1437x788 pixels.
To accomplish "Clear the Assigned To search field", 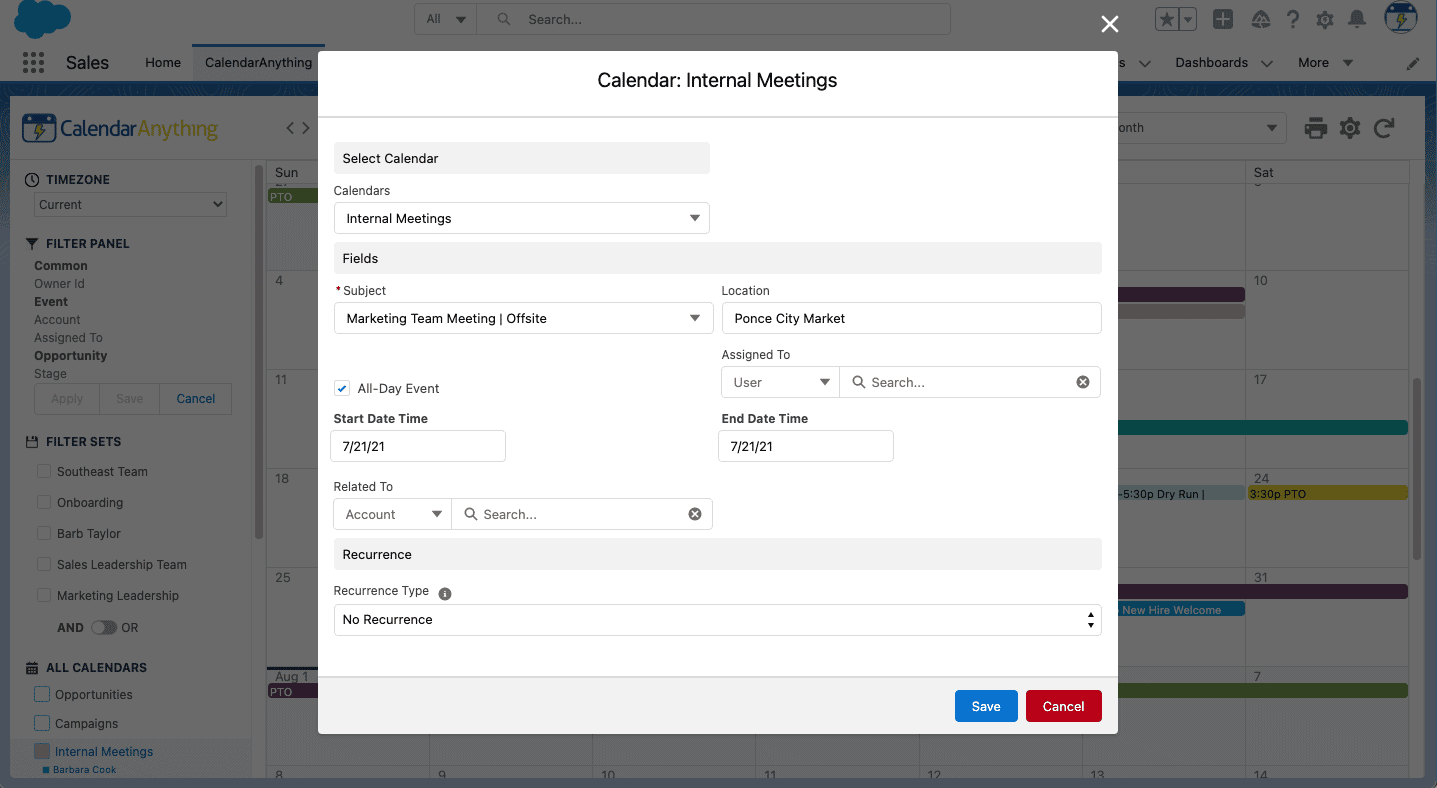I will click(x=1083, y=382).
